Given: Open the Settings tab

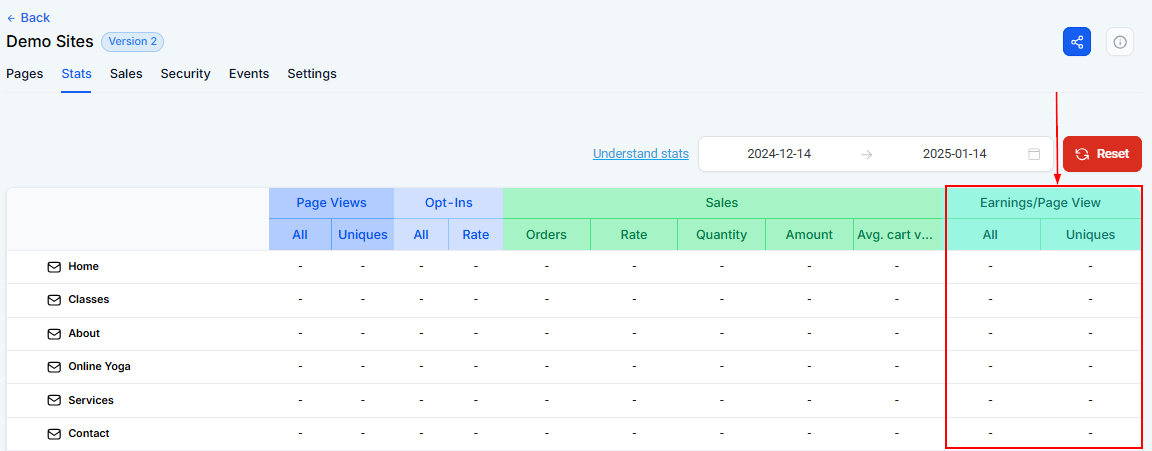Looking at the screenshot, I should 312,73.
